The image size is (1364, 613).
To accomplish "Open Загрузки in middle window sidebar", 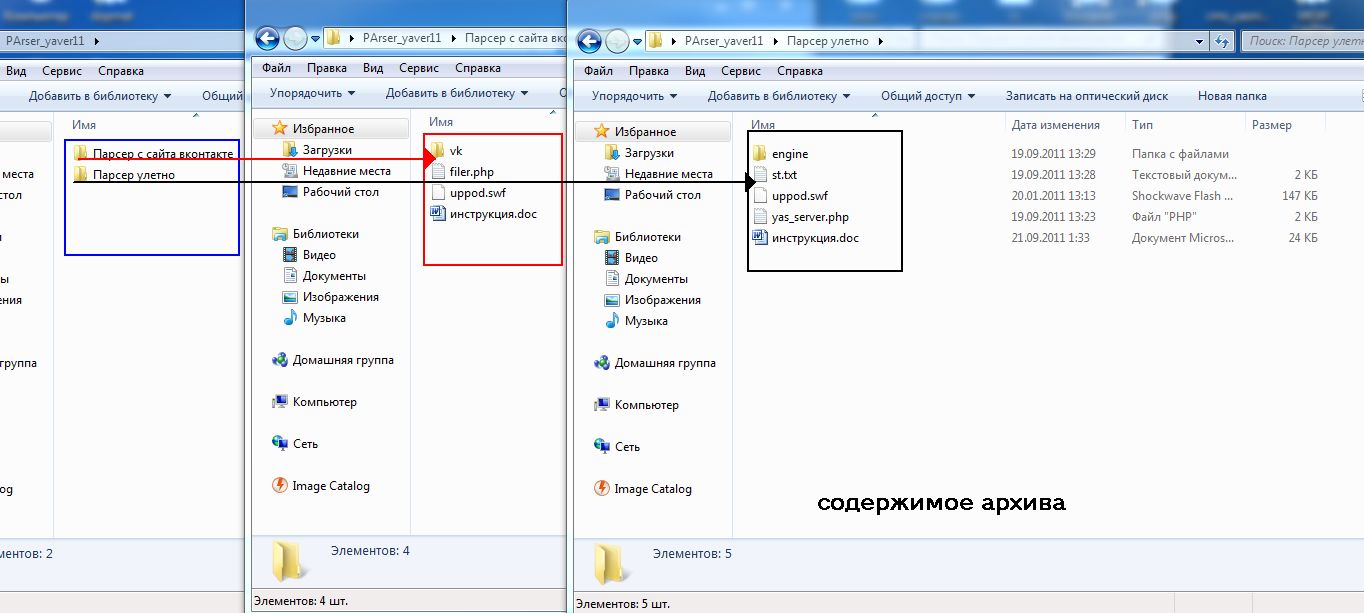I will pyautogui.click(x=317, y=150).
